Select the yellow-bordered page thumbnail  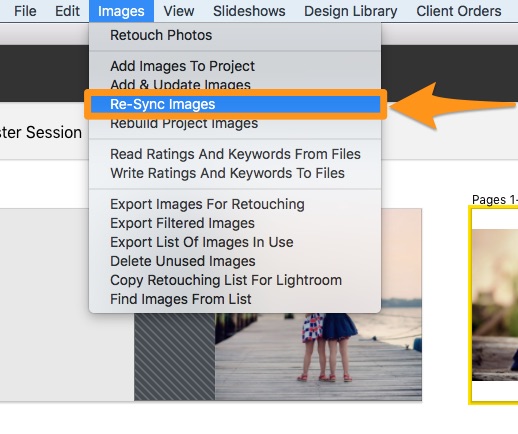point(494,305)
